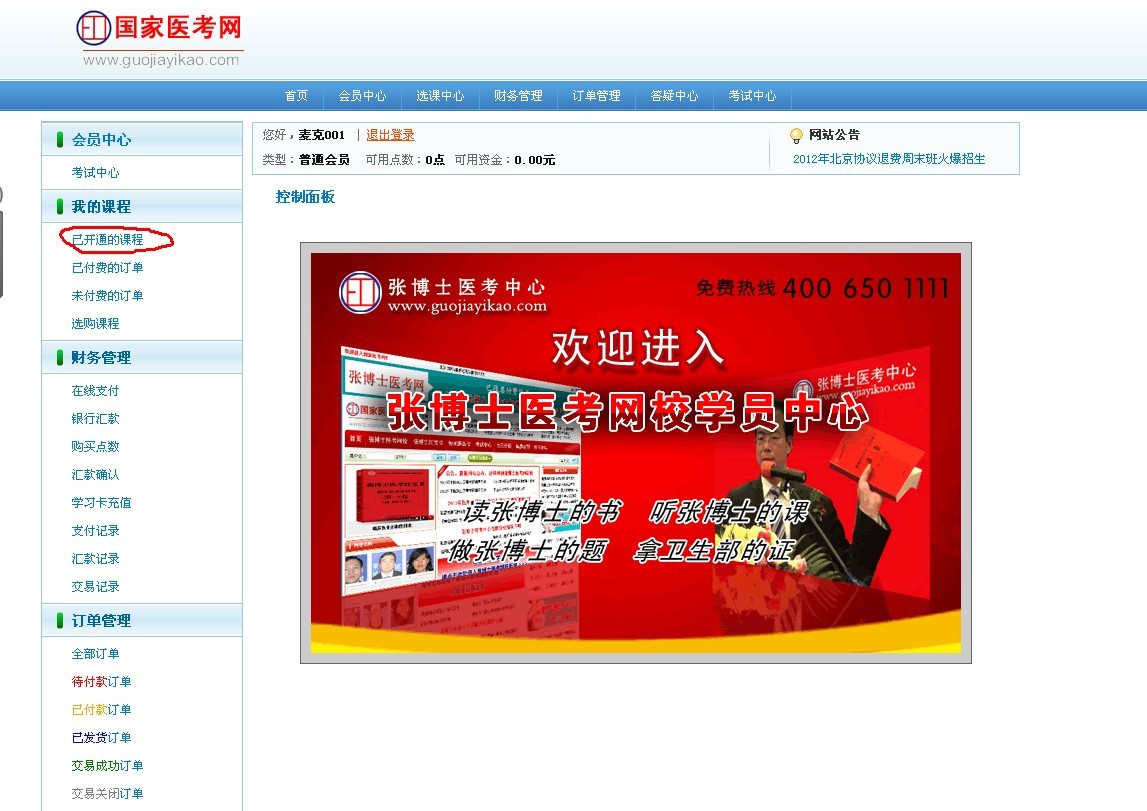The height and width of the screenshot is (811, 1147).
Task: Open the 2012年北京协议退费周末班火爆招生 announcement
Action: [x=889, y=159]
